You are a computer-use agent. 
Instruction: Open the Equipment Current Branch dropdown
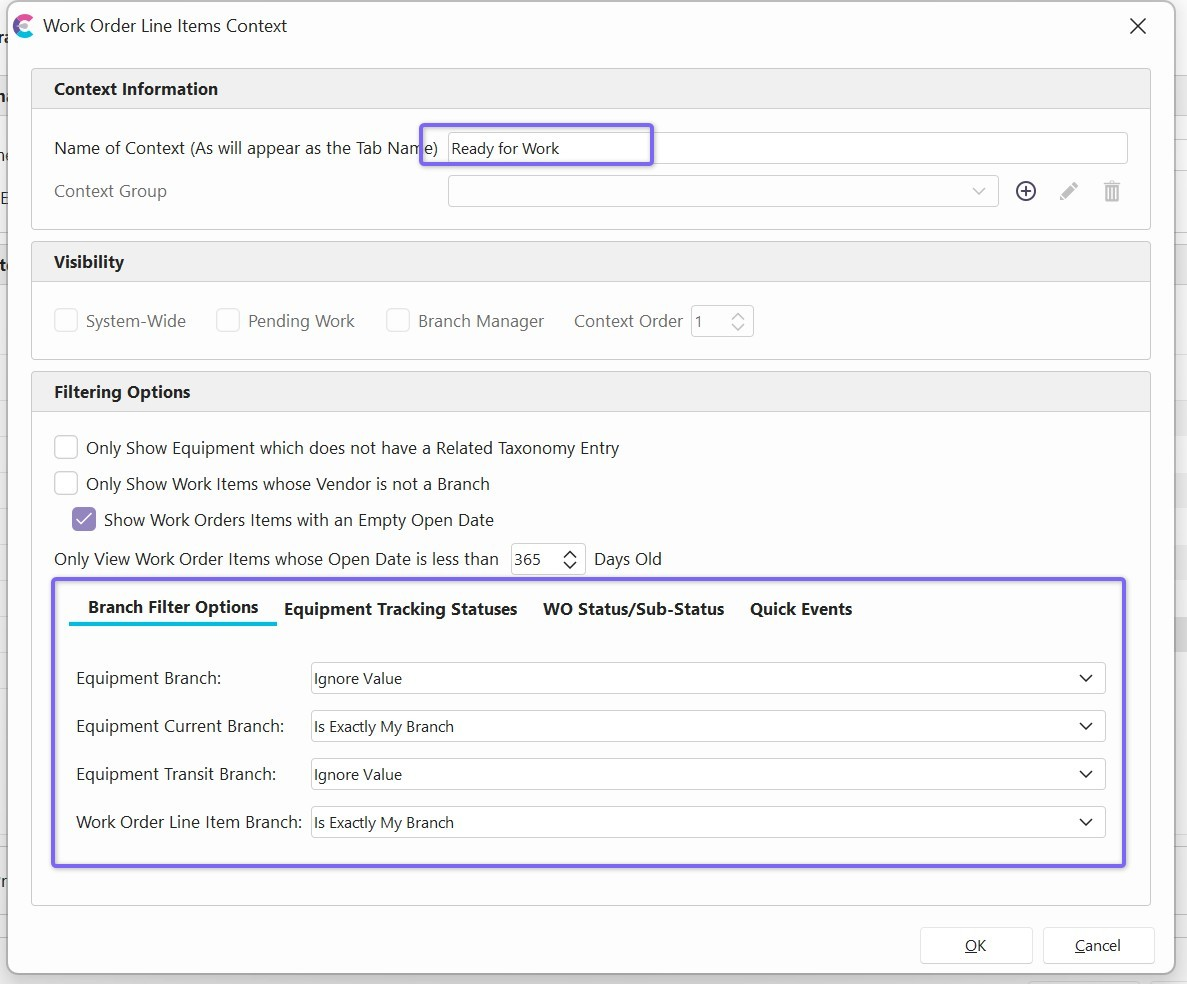click(707, 726)
